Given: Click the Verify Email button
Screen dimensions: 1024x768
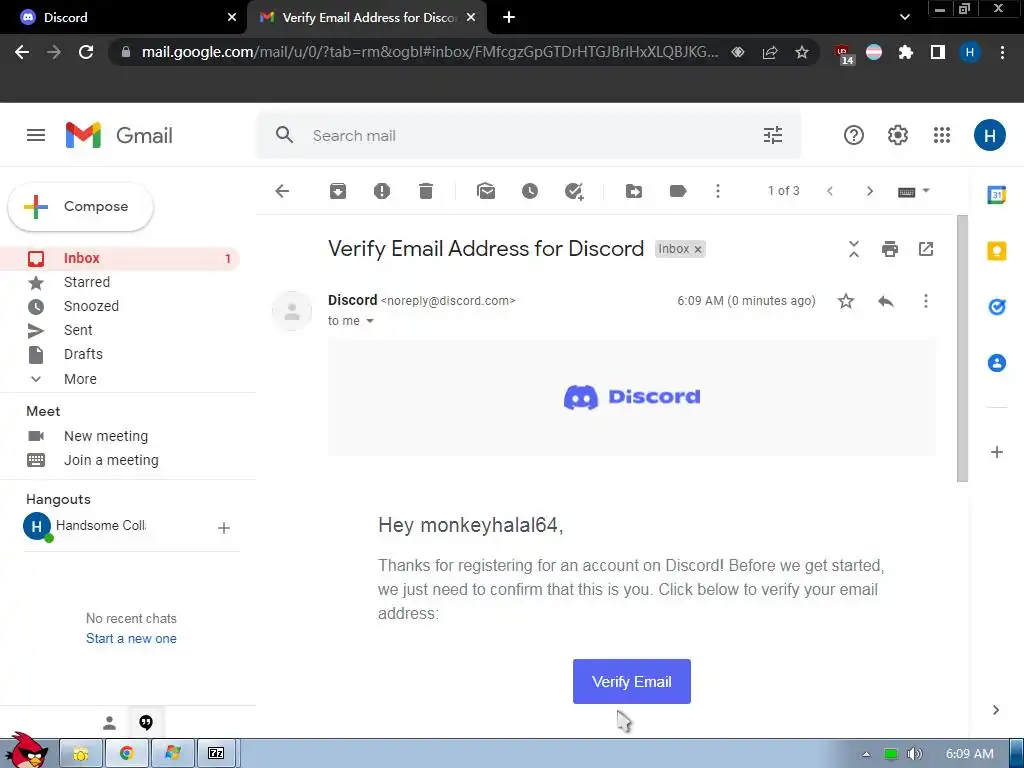Looking at the screenshot, I should click(632, 681).
